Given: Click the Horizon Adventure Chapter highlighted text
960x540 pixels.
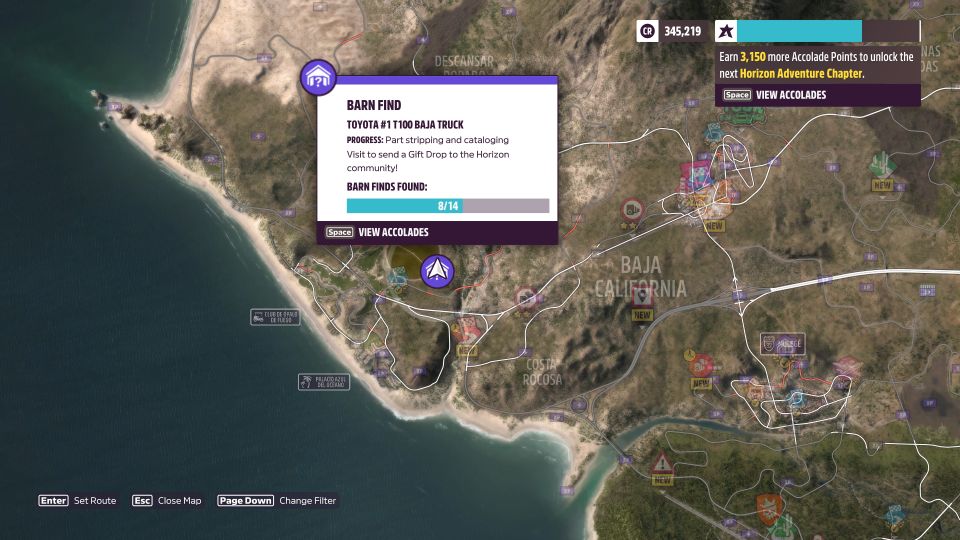Looking at the screenshot, I should click(x=801, y=73).
